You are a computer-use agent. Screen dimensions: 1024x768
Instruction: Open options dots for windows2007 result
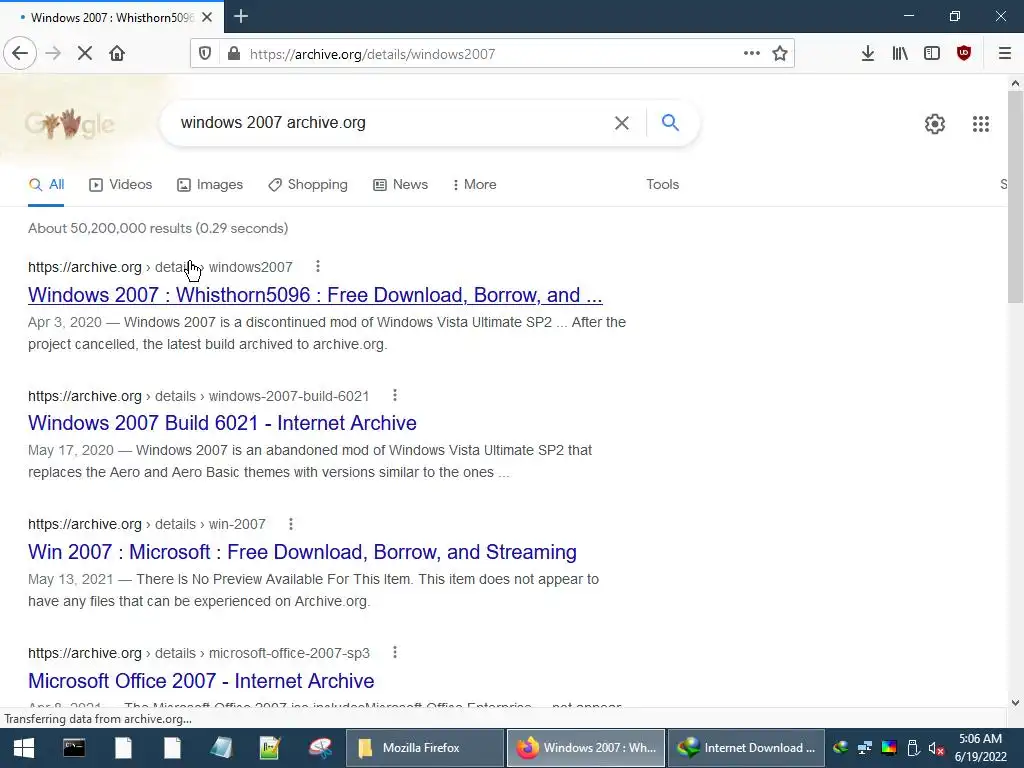click(318, 266)
